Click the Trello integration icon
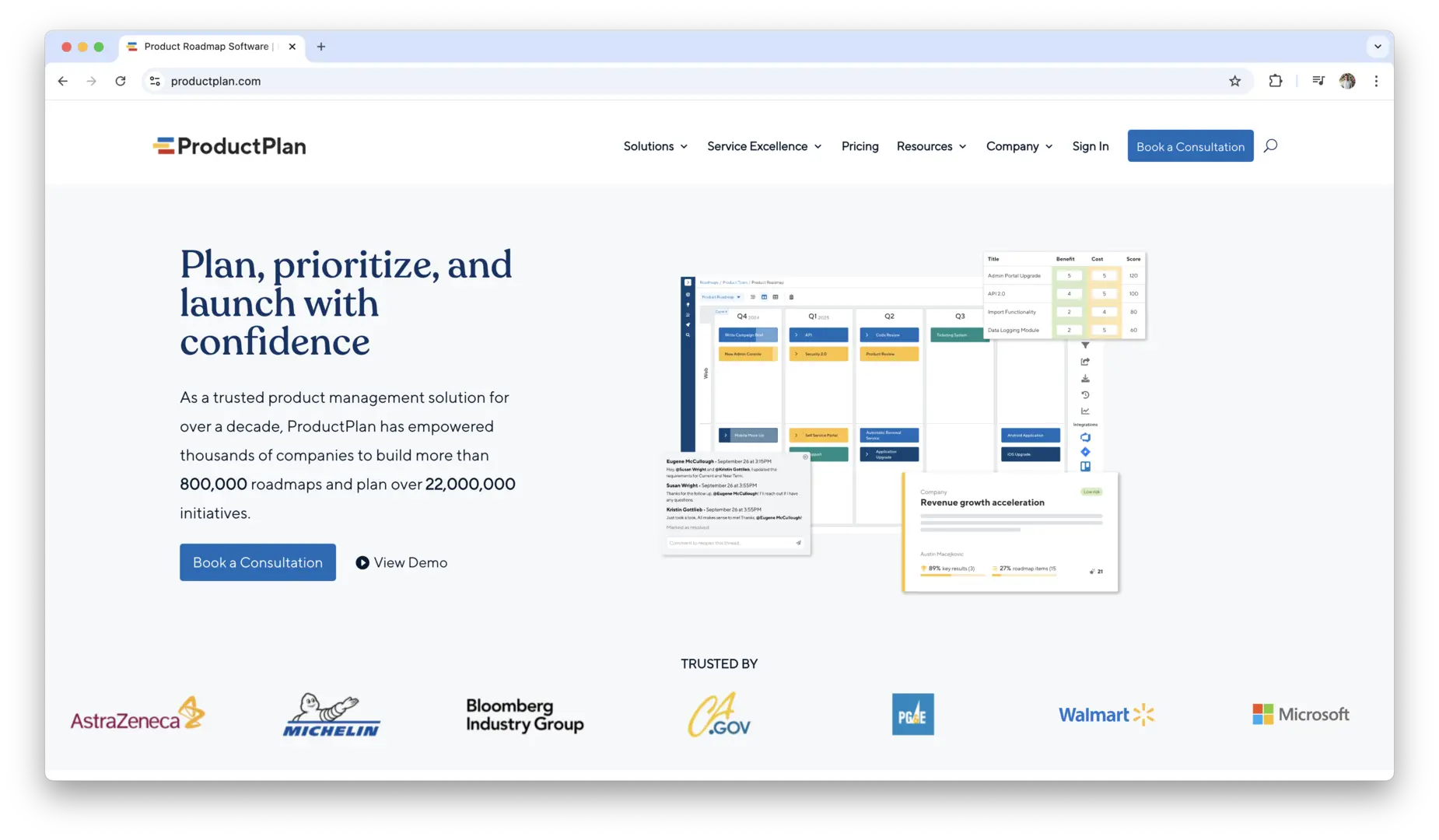 pyautogui.click(x=1086, y=466)
